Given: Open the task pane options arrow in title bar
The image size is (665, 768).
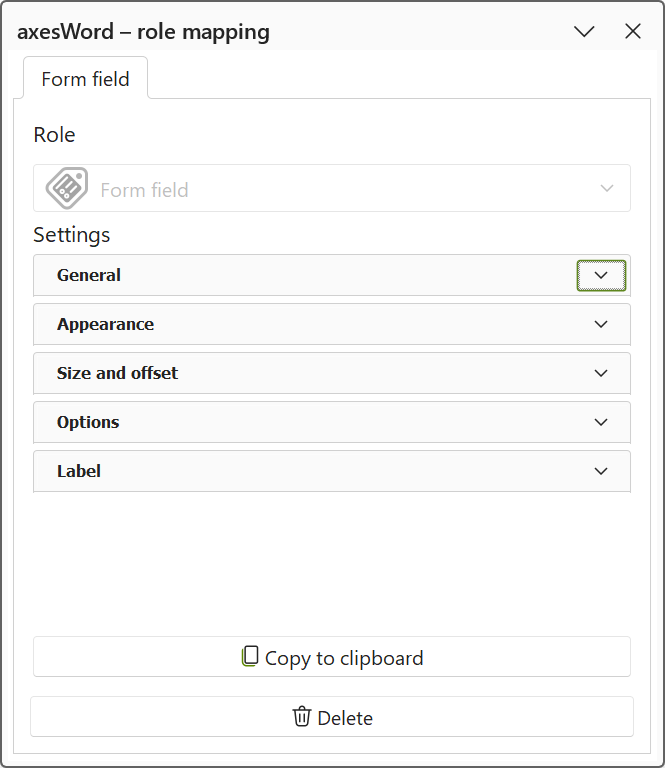Looking at the screenshot, I should [x=584, y=32].
